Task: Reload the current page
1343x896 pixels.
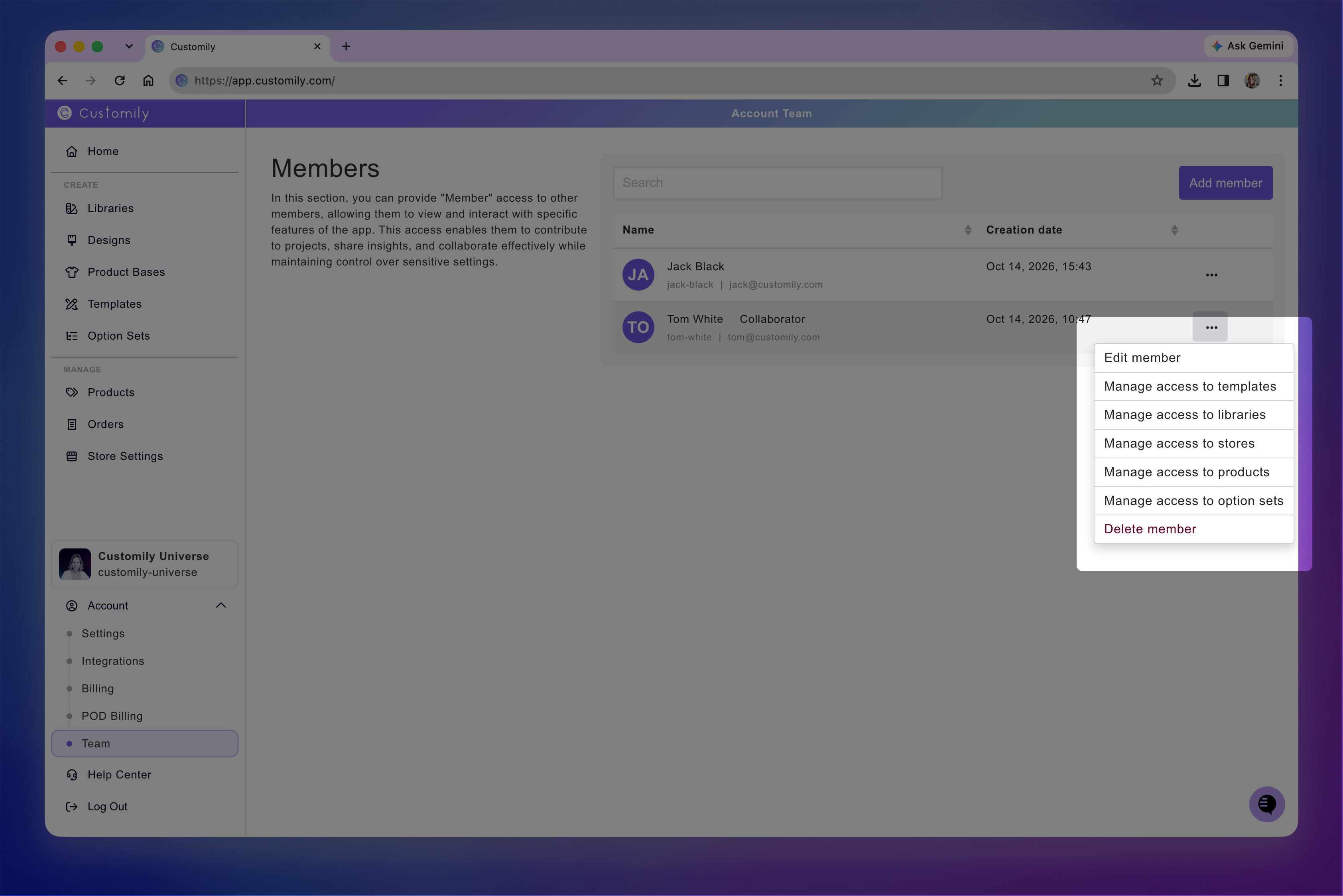Action: [x=120, y=81]
